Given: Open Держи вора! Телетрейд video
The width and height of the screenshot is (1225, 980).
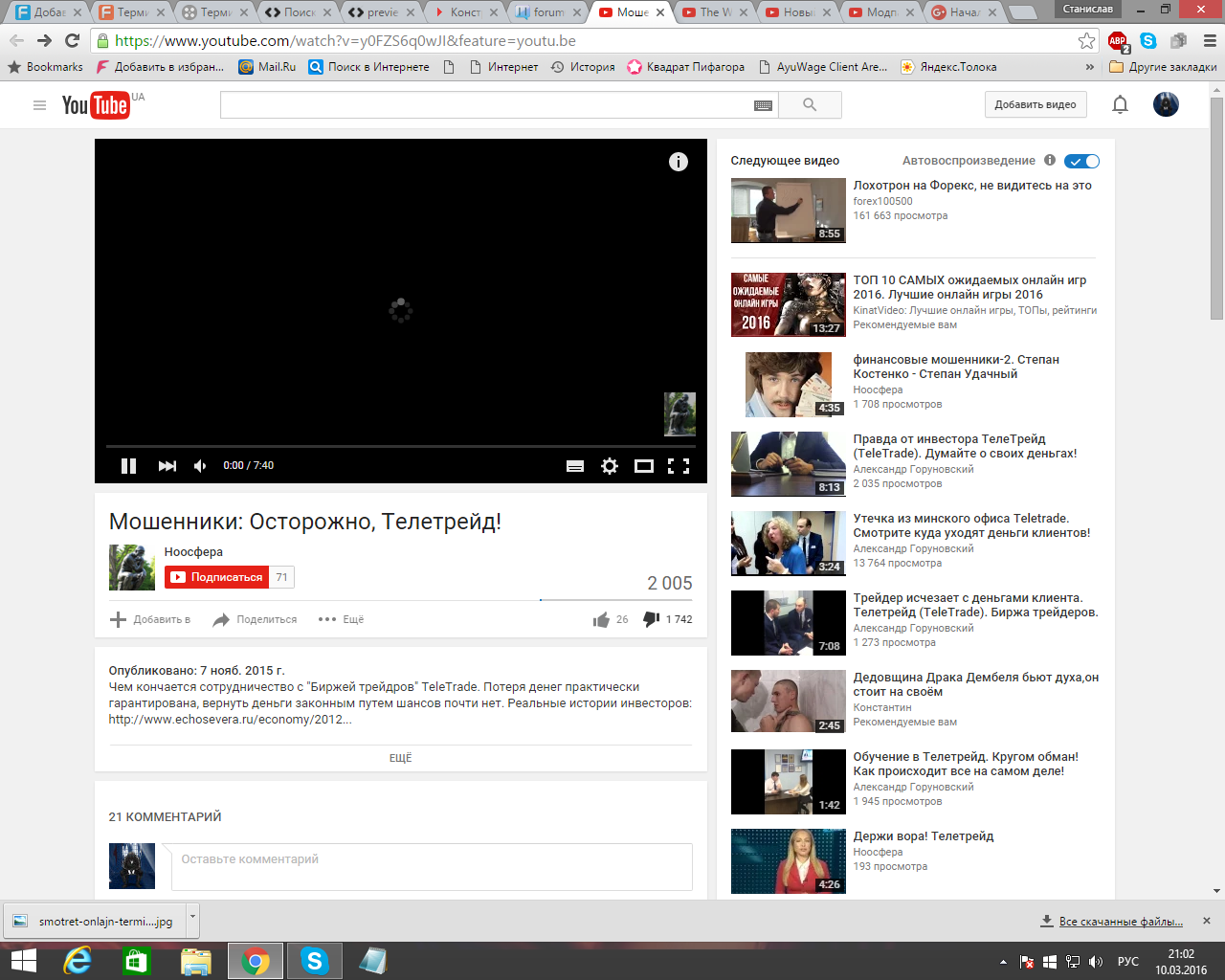Looking at the screenshot, I should point(923,836).
